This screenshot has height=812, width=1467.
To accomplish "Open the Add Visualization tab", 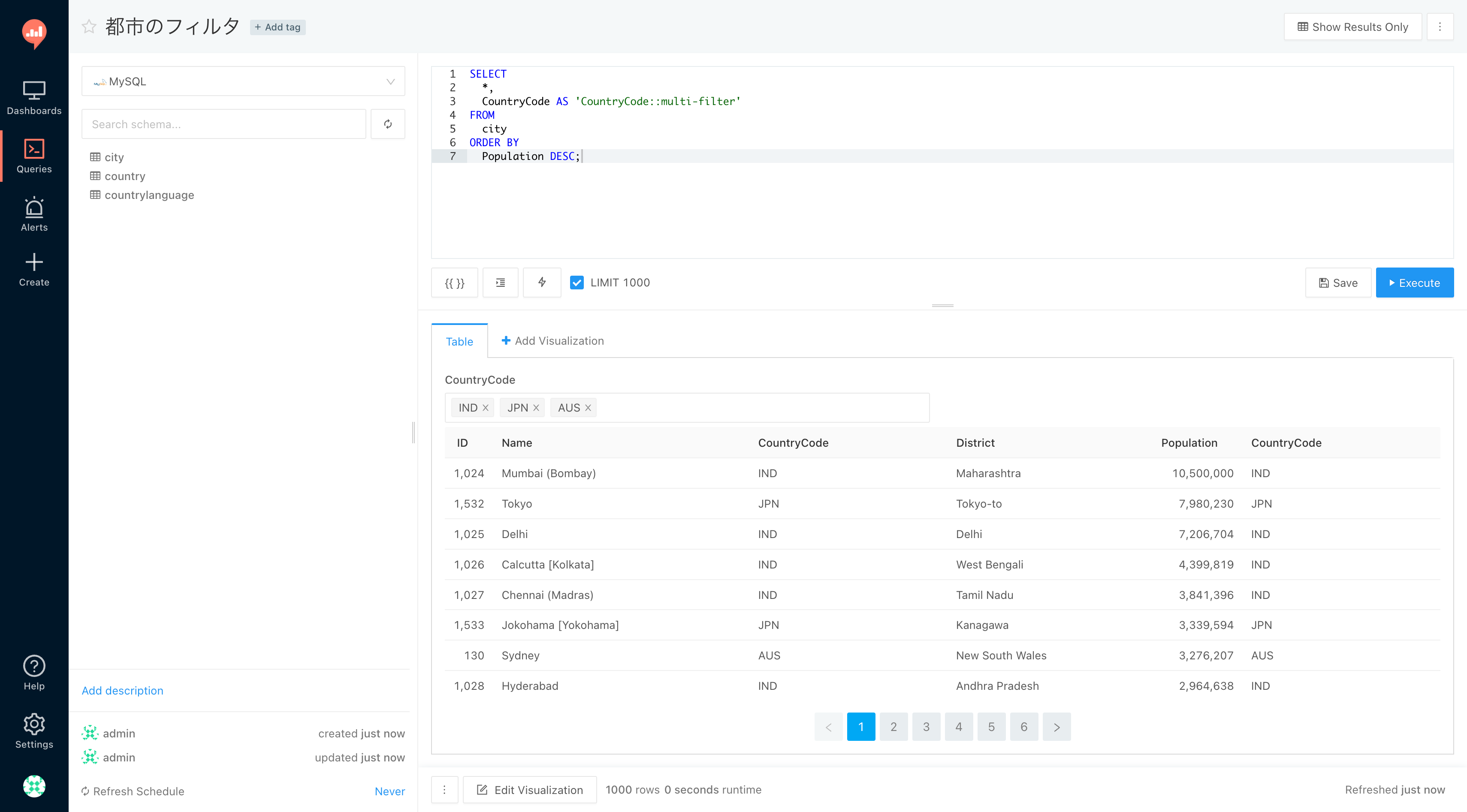I will click(x=552, y=341).
